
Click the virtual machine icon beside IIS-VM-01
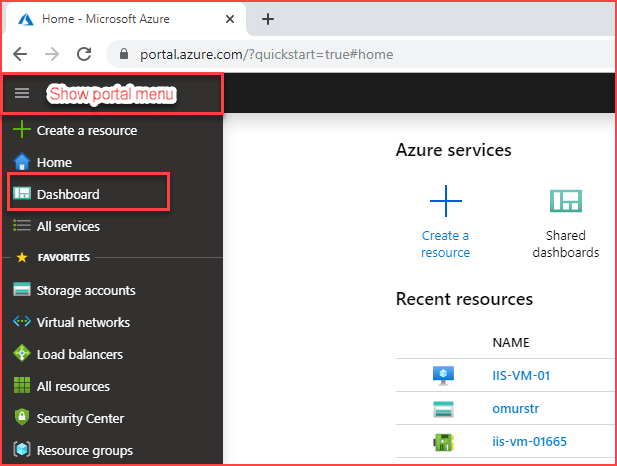click(443, 375)
